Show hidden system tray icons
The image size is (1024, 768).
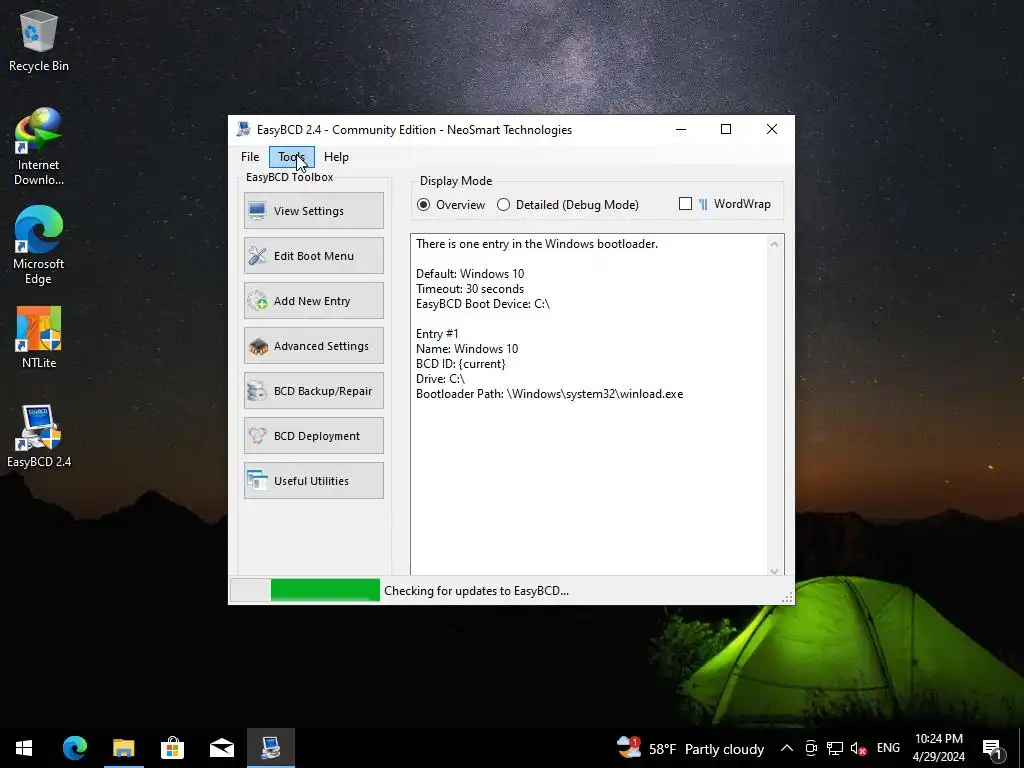pos(787,748)
